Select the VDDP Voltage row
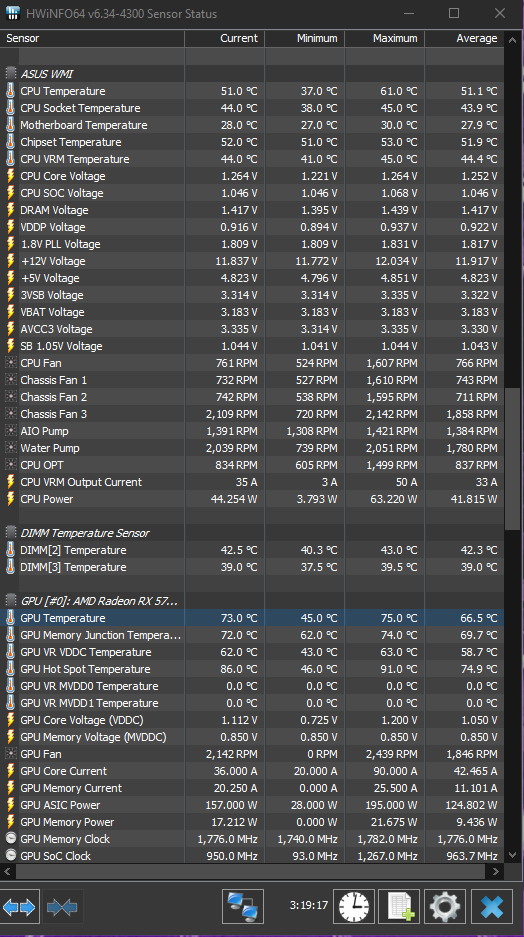Image resolution: width=524 pixels, height=937 pixels. (x=252, y=226)
